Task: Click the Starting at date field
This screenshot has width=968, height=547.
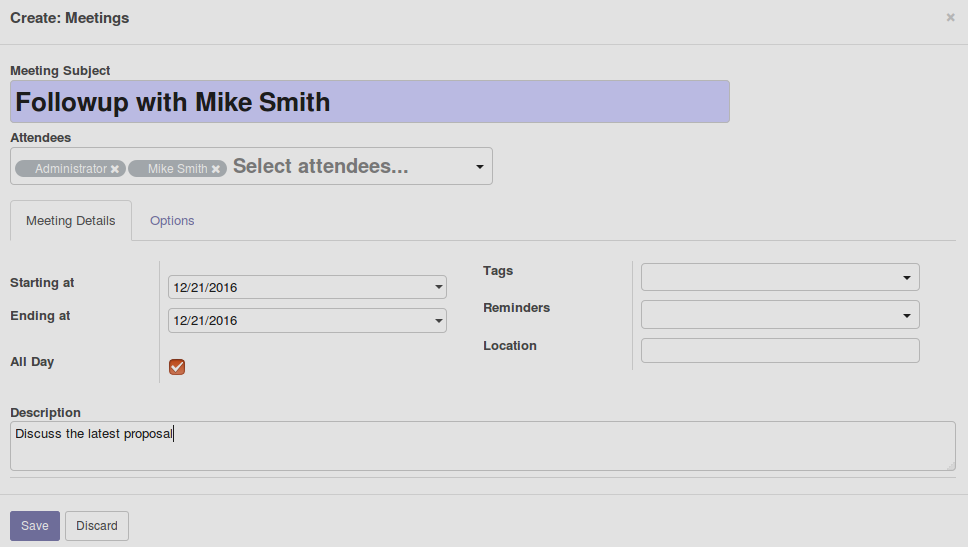Action: click(x=307, y=287)
